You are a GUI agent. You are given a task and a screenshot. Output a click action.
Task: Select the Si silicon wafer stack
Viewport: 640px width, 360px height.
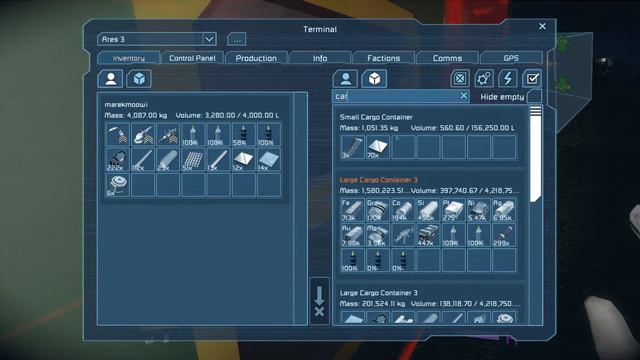pos(428,210)
